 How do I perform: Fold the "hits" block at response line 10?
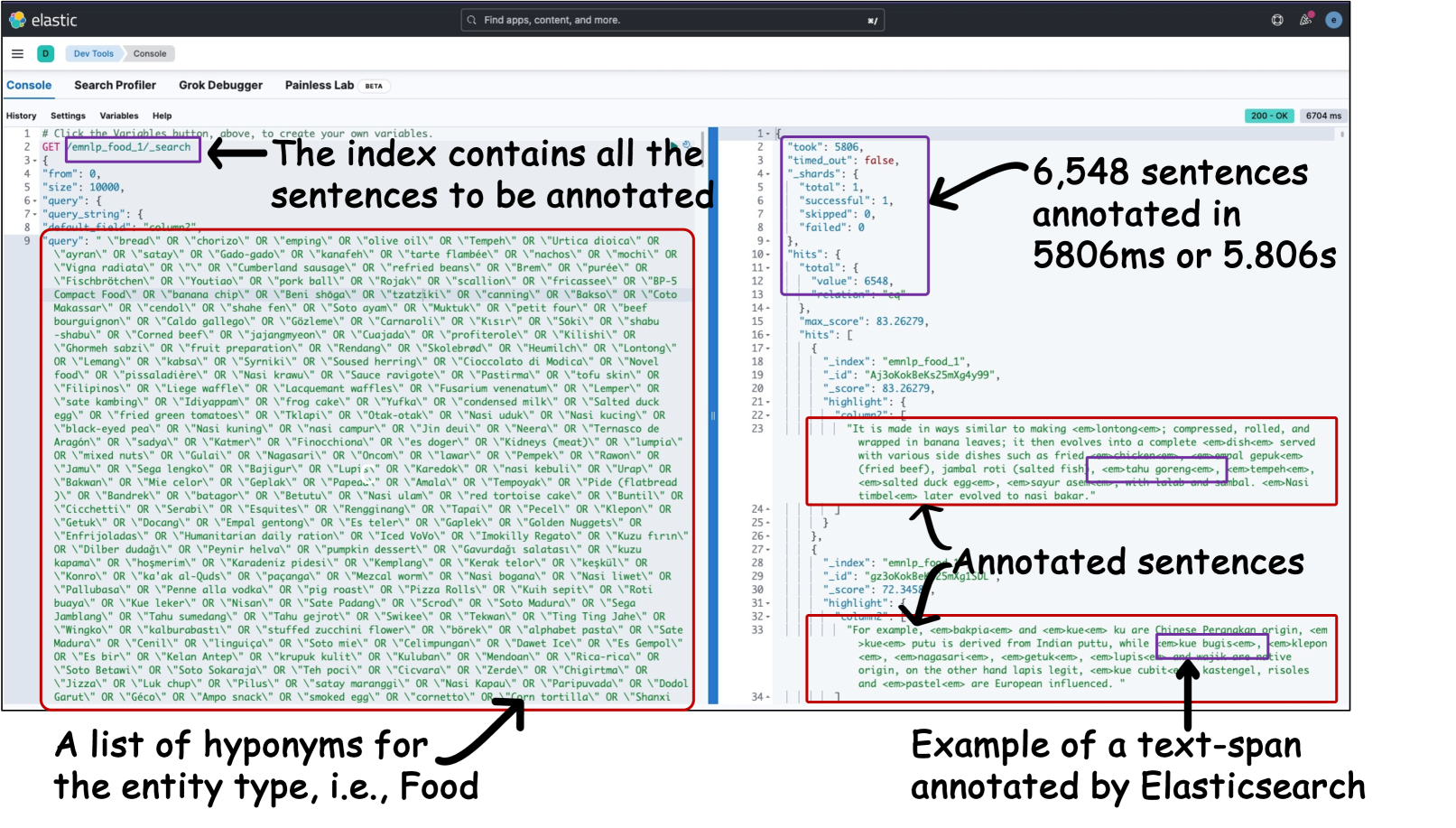click(767, 255)
